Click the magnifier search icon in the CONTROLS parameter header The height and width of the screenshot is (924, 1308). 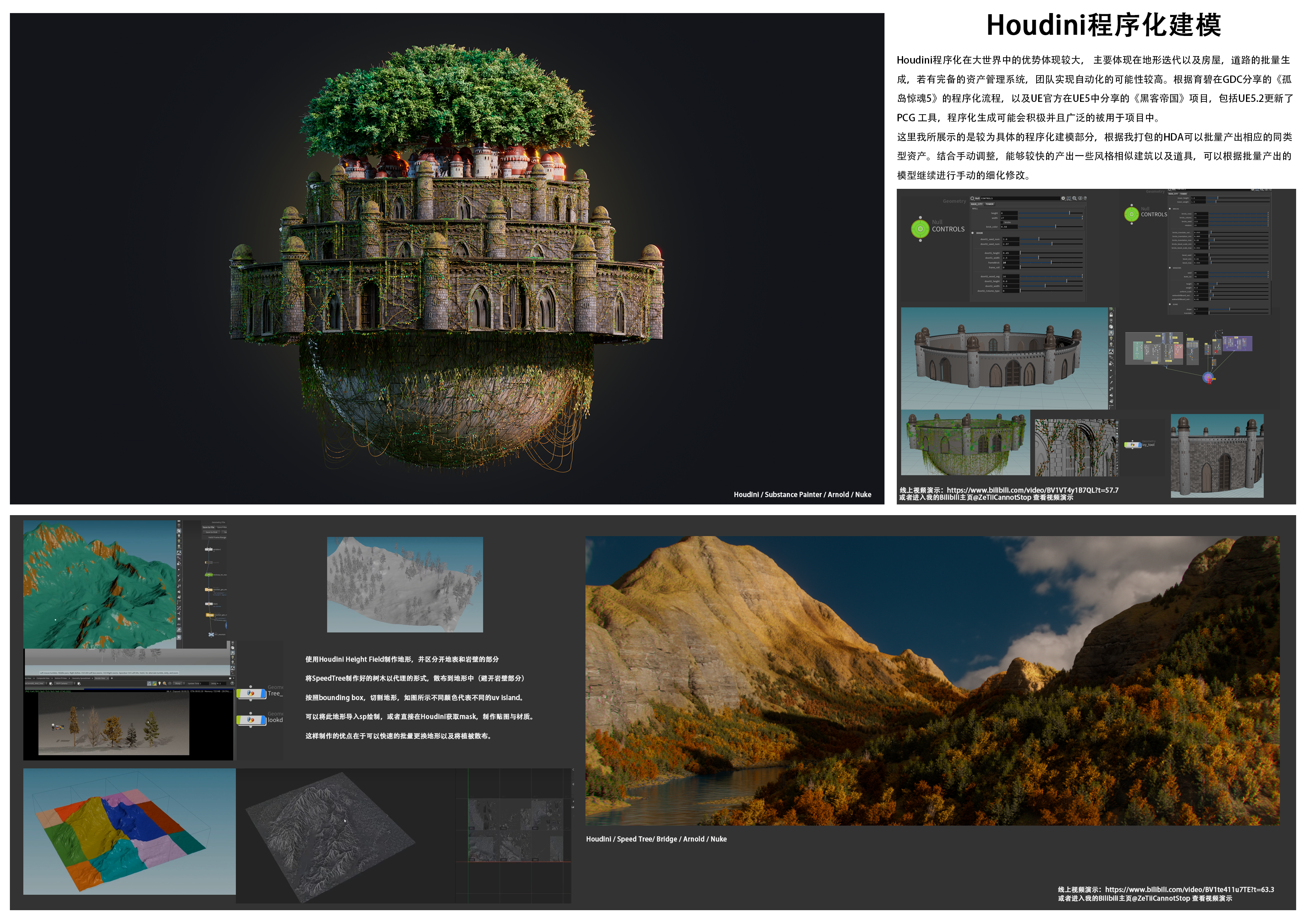pyautogui.click(x=1075, y=198)
